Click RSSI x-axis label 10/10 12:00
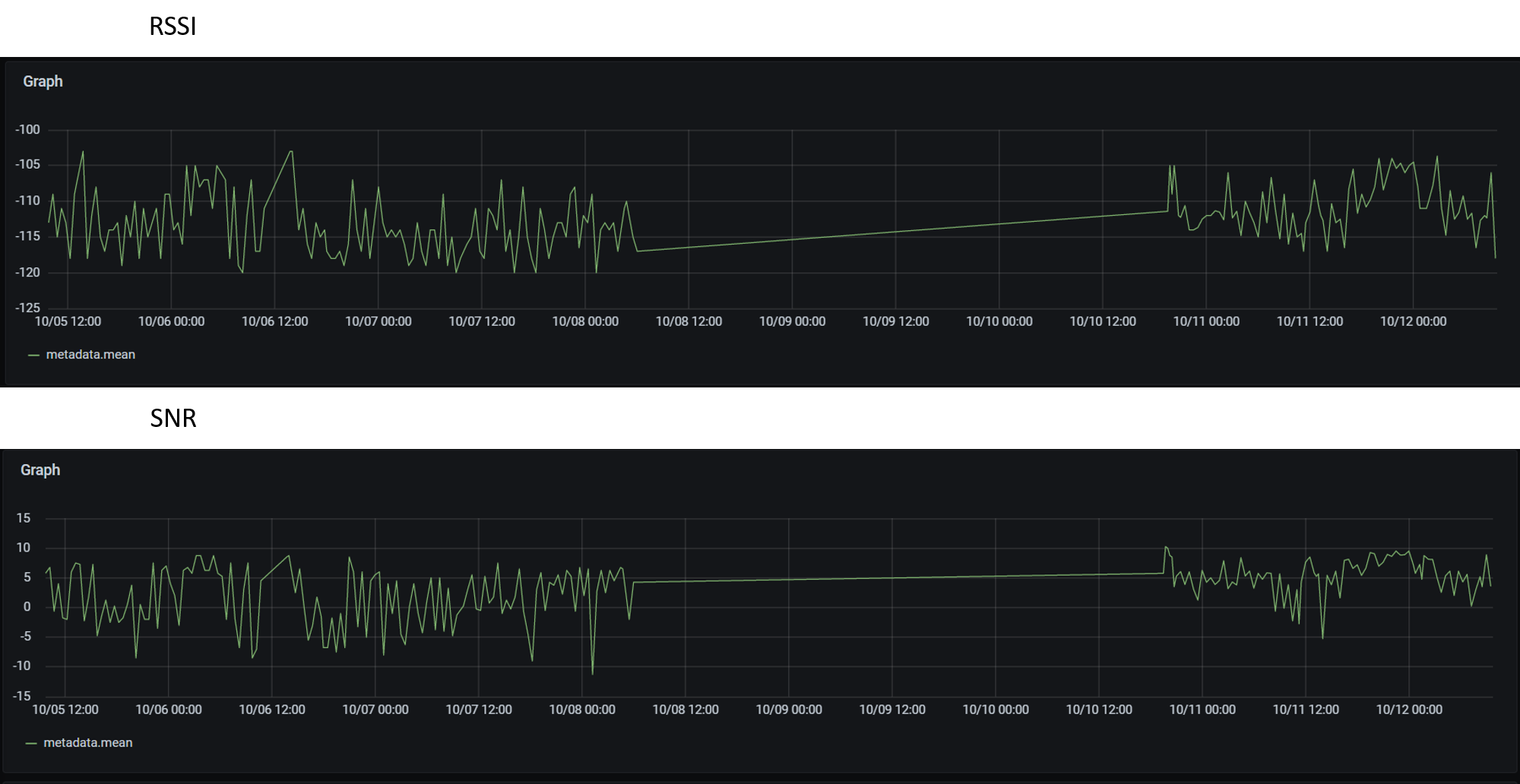Image resolution: width=1520 pixels, height=784 pixels. (x=1103, y=321)
